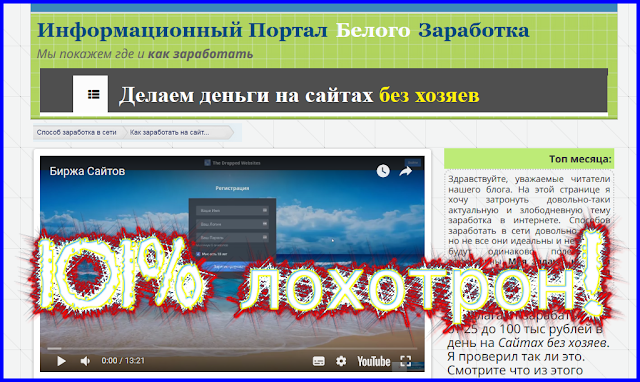Viewport: 640px width, 382px height.
Task: Click the Share arrow icon on the video
Action: click(405, 171)
